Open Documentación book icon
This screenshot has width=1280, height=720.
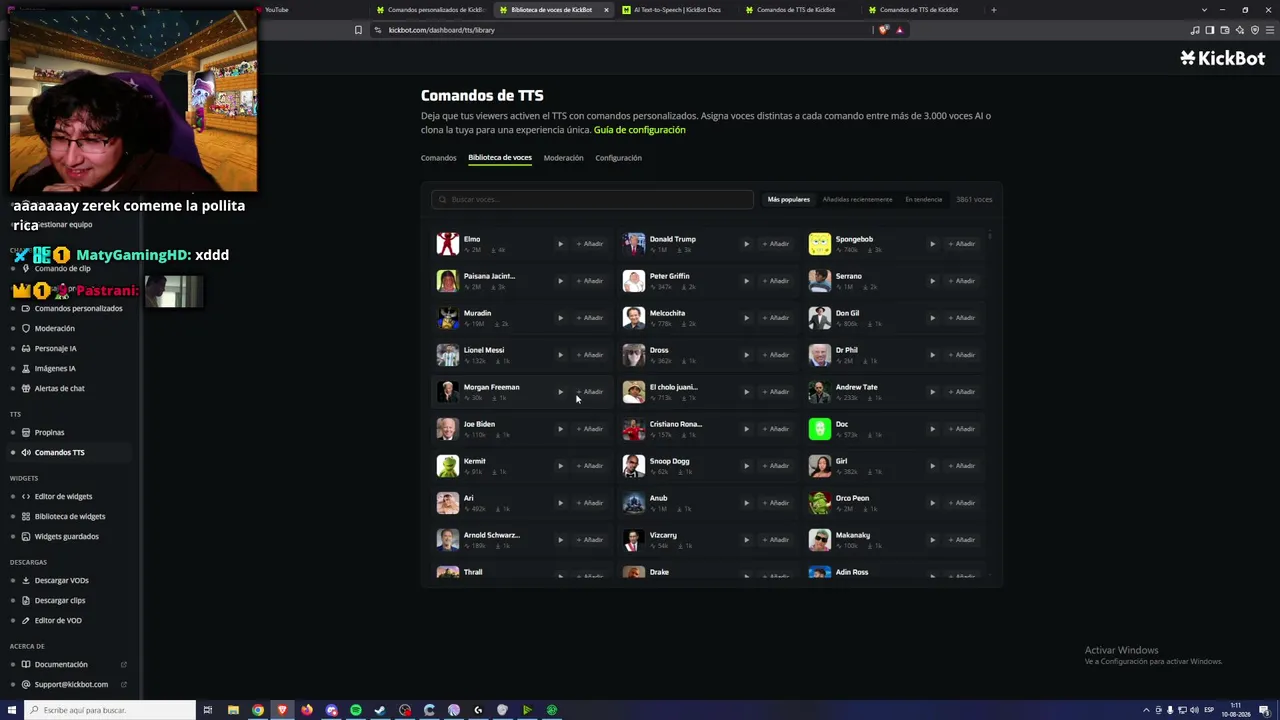pos(27,664)
